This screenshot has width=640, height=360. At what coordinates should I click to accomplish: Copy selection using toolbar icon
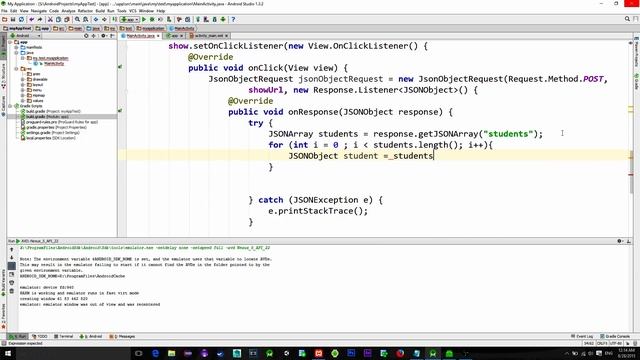[58, 19]
